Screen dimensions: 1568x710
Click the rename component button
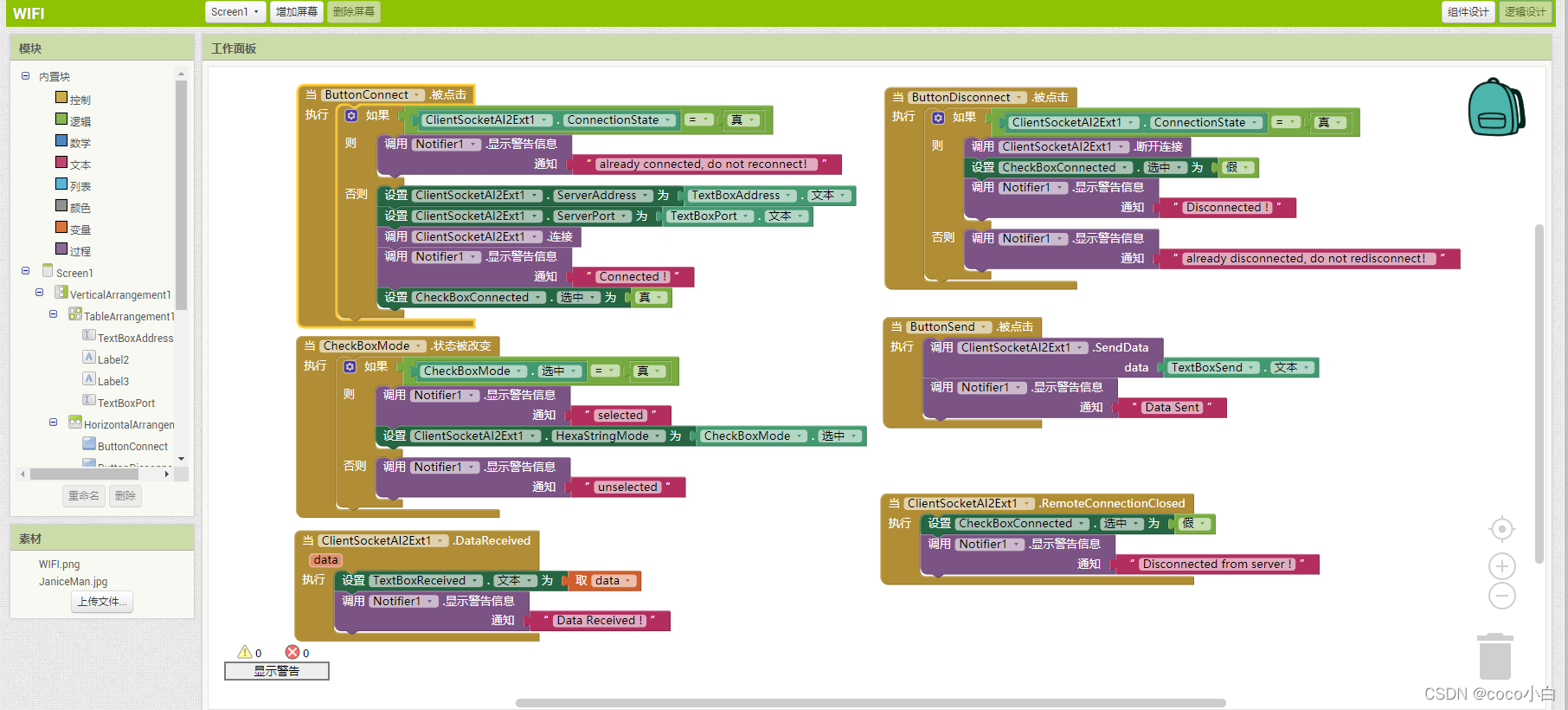pos(84,496)
